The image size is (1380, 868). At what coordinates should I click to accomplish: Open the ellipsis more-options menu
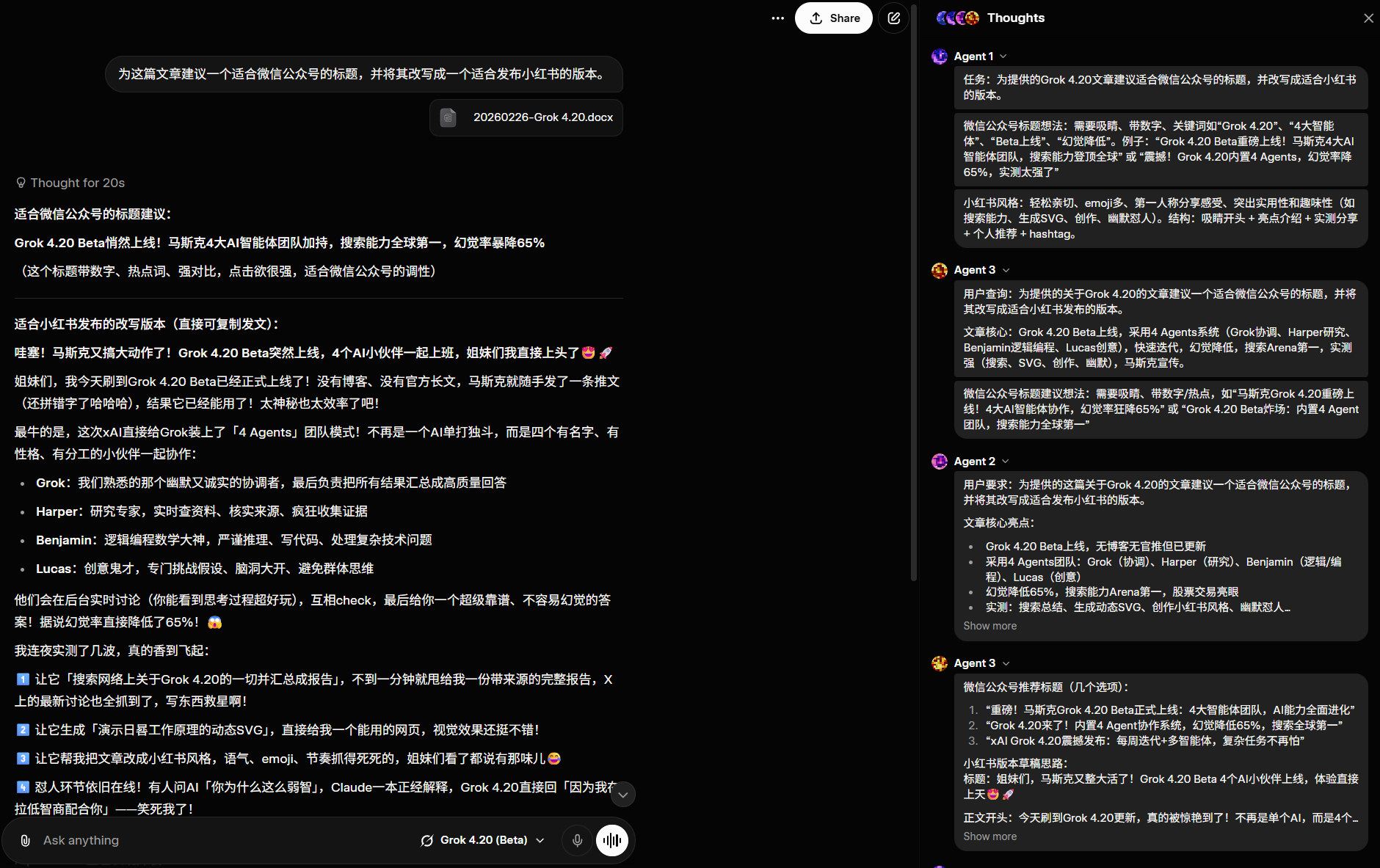point(777,18)
